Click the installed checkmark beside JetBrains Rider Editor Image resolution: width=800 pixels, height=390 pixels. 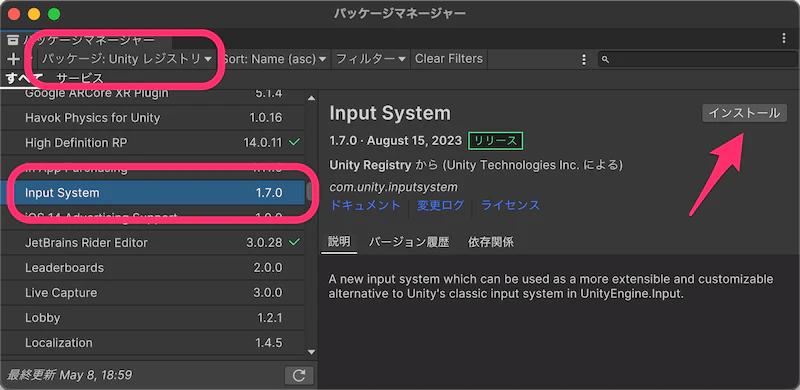pos(294,242)
